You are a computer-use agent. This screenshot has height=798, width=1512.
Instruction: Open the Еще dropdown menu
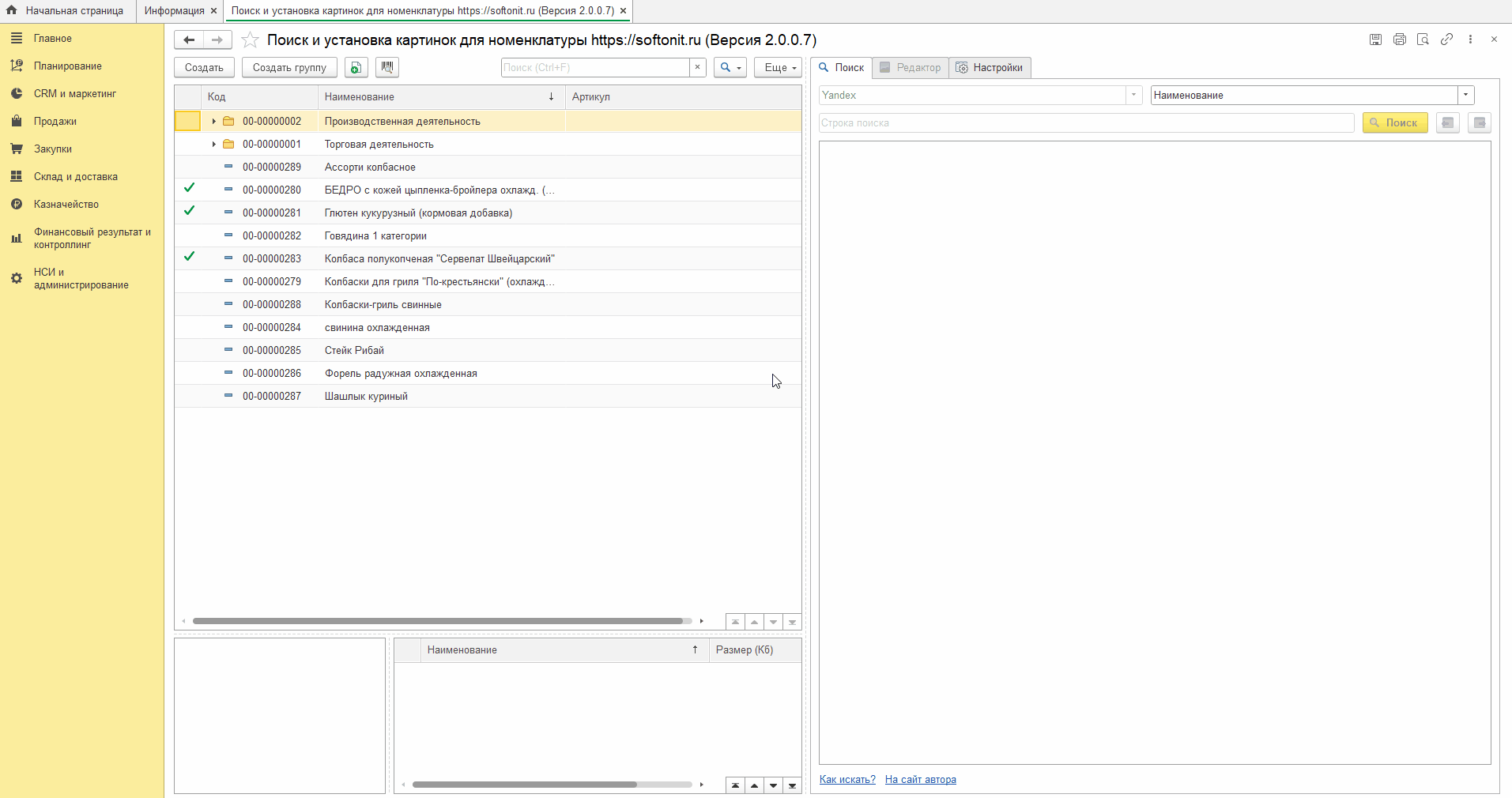tap(778, 67)
